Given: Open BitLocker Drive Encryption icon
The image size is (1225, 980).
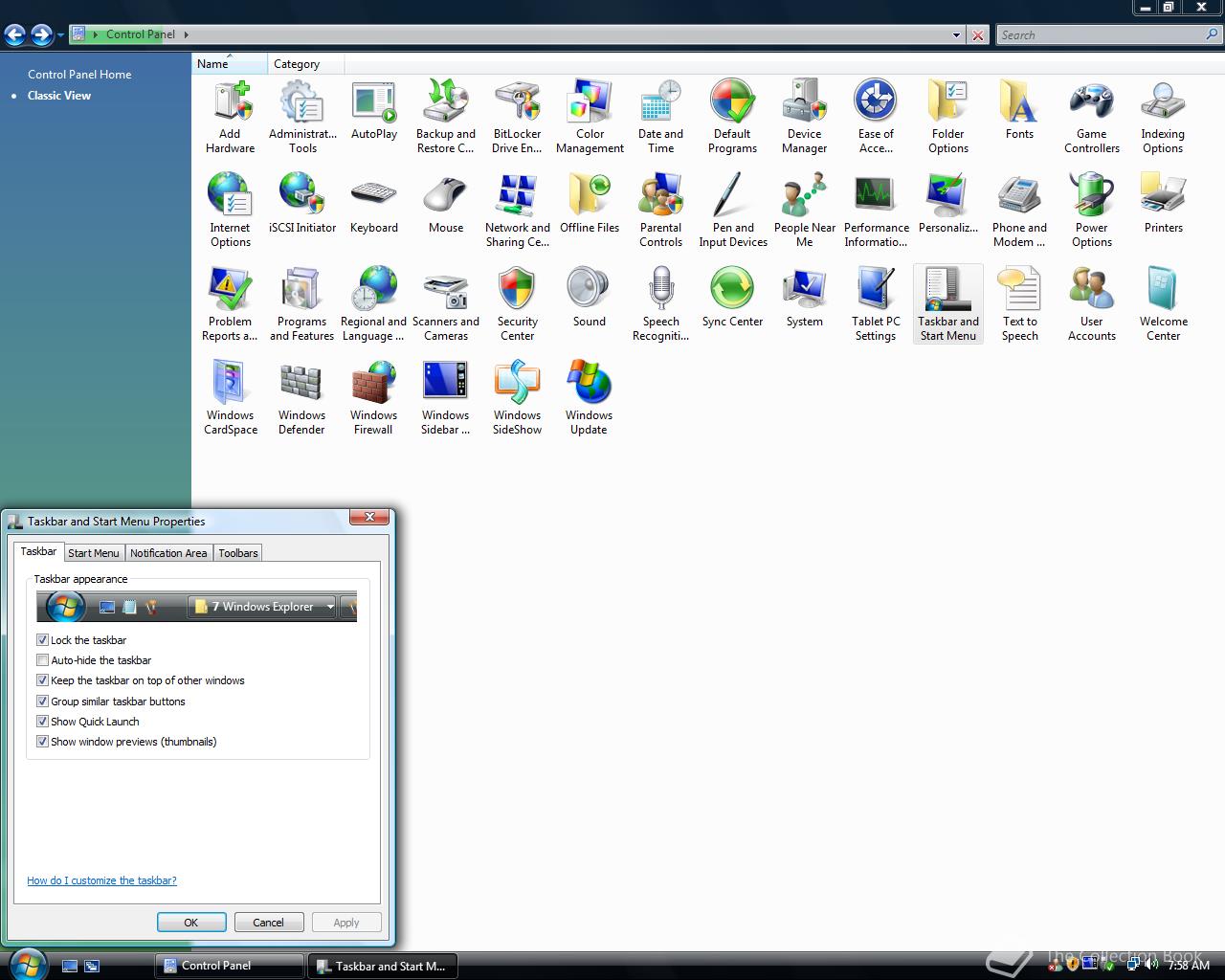Looking at the screenshot, I should tap(518, 117).
